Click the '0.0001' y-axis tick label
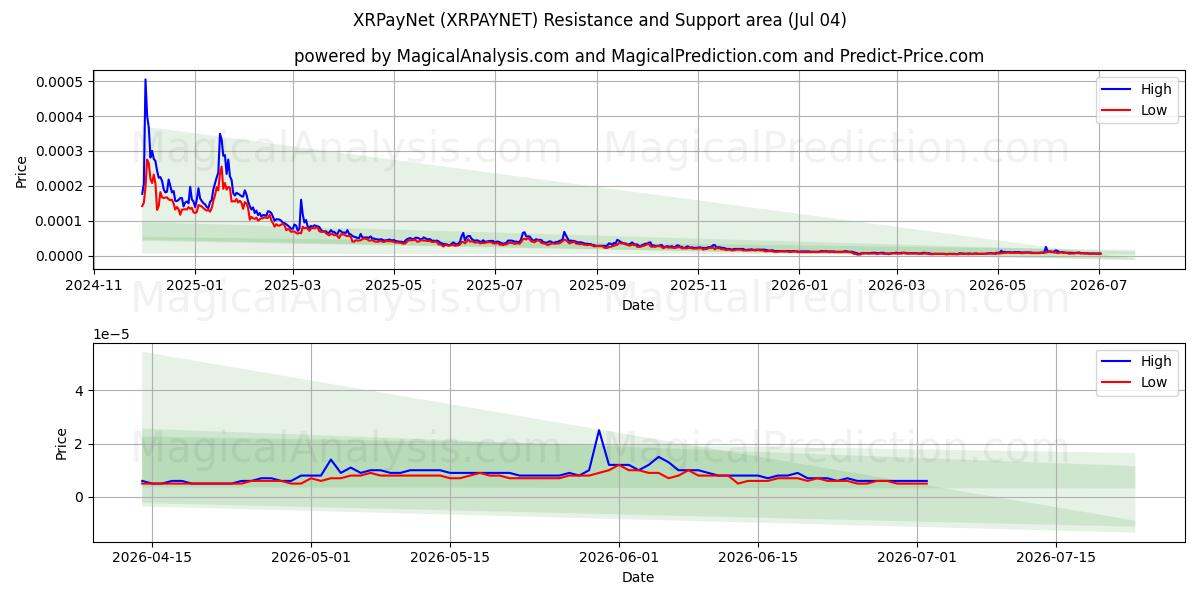1200x600 pixels. point(62,221)
